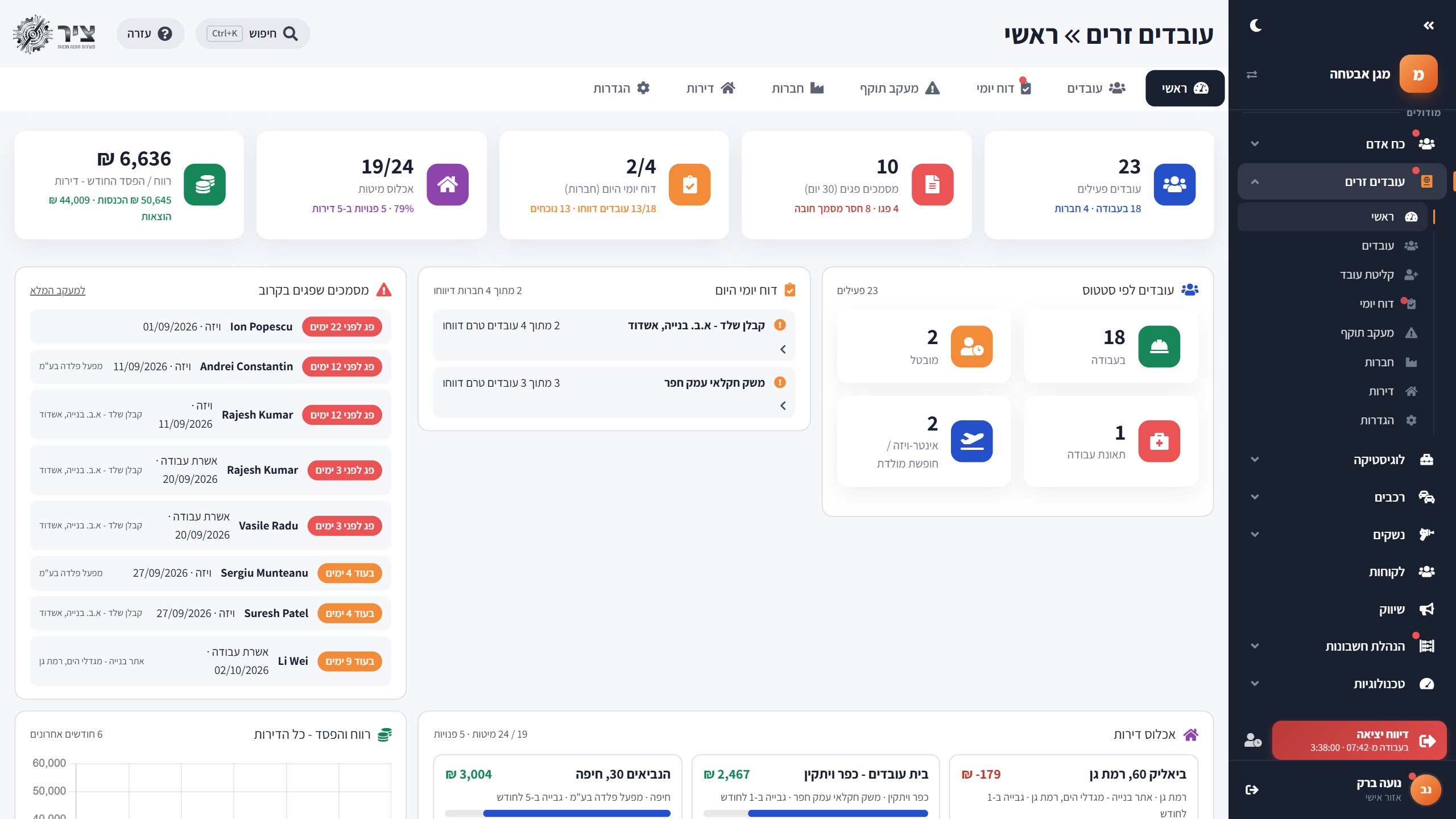Toggle dark mode moon icon

click(1256, 26)
